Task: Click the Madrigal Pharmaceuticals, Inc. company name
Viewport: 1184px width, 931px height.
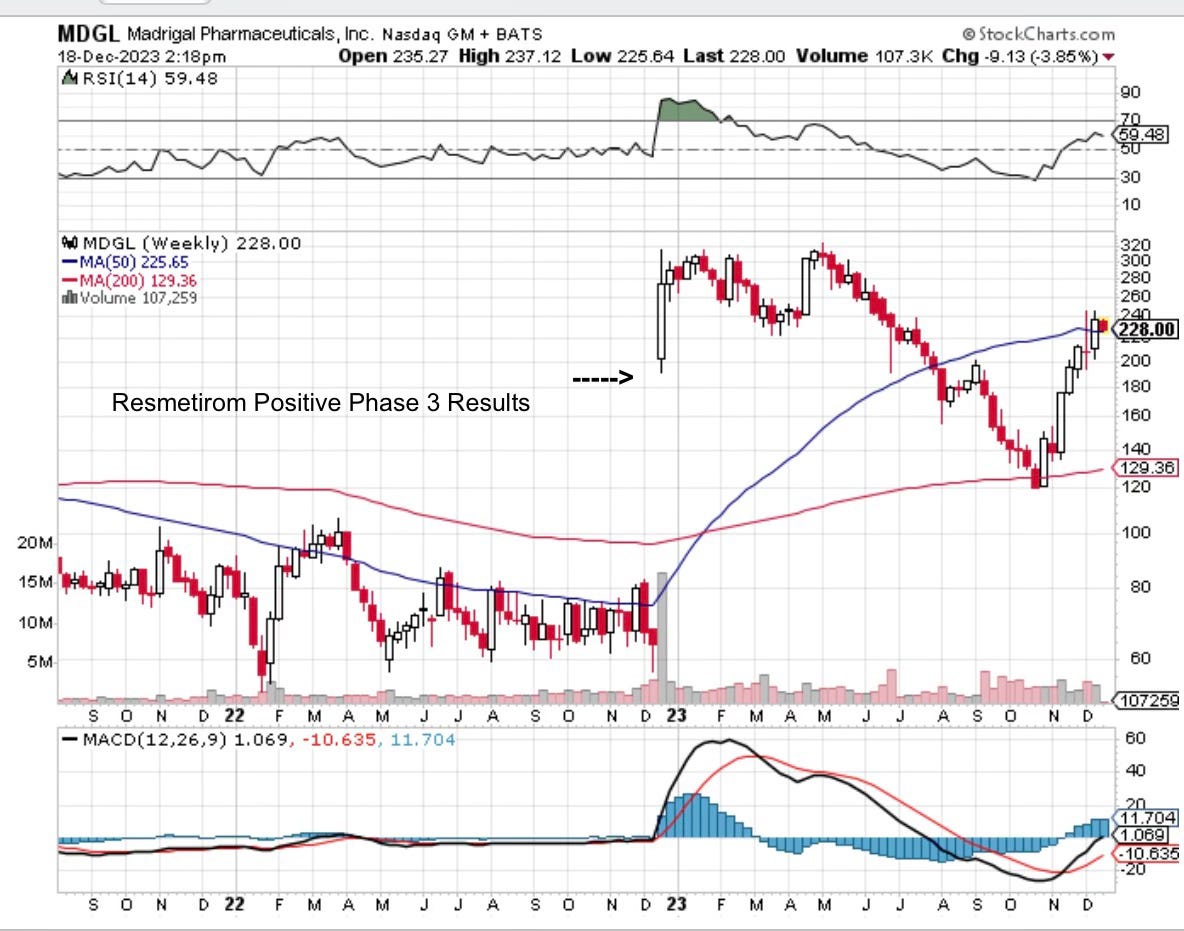Action: 250,34
